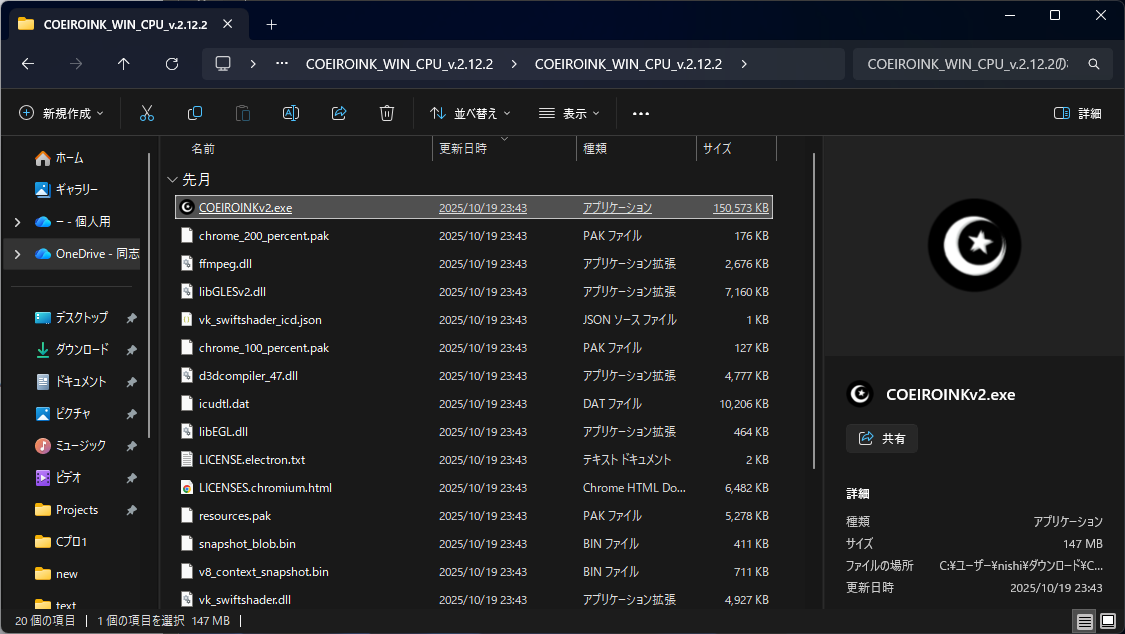Sort by the 種類 column header

595,148
